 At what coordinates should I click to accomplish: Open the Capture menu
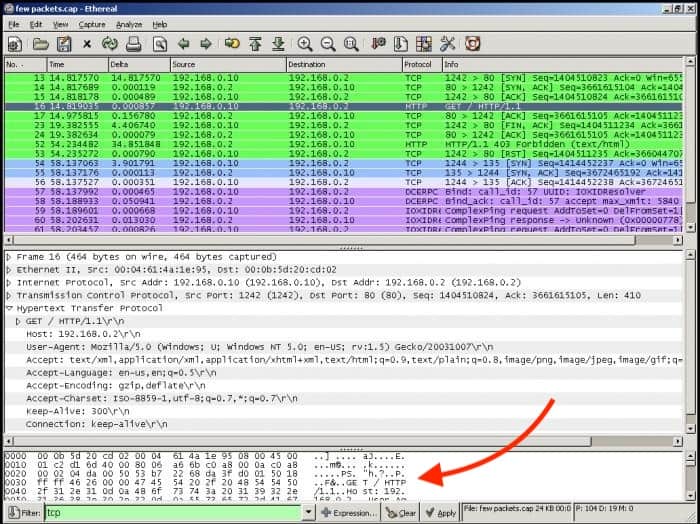(92, 25)
